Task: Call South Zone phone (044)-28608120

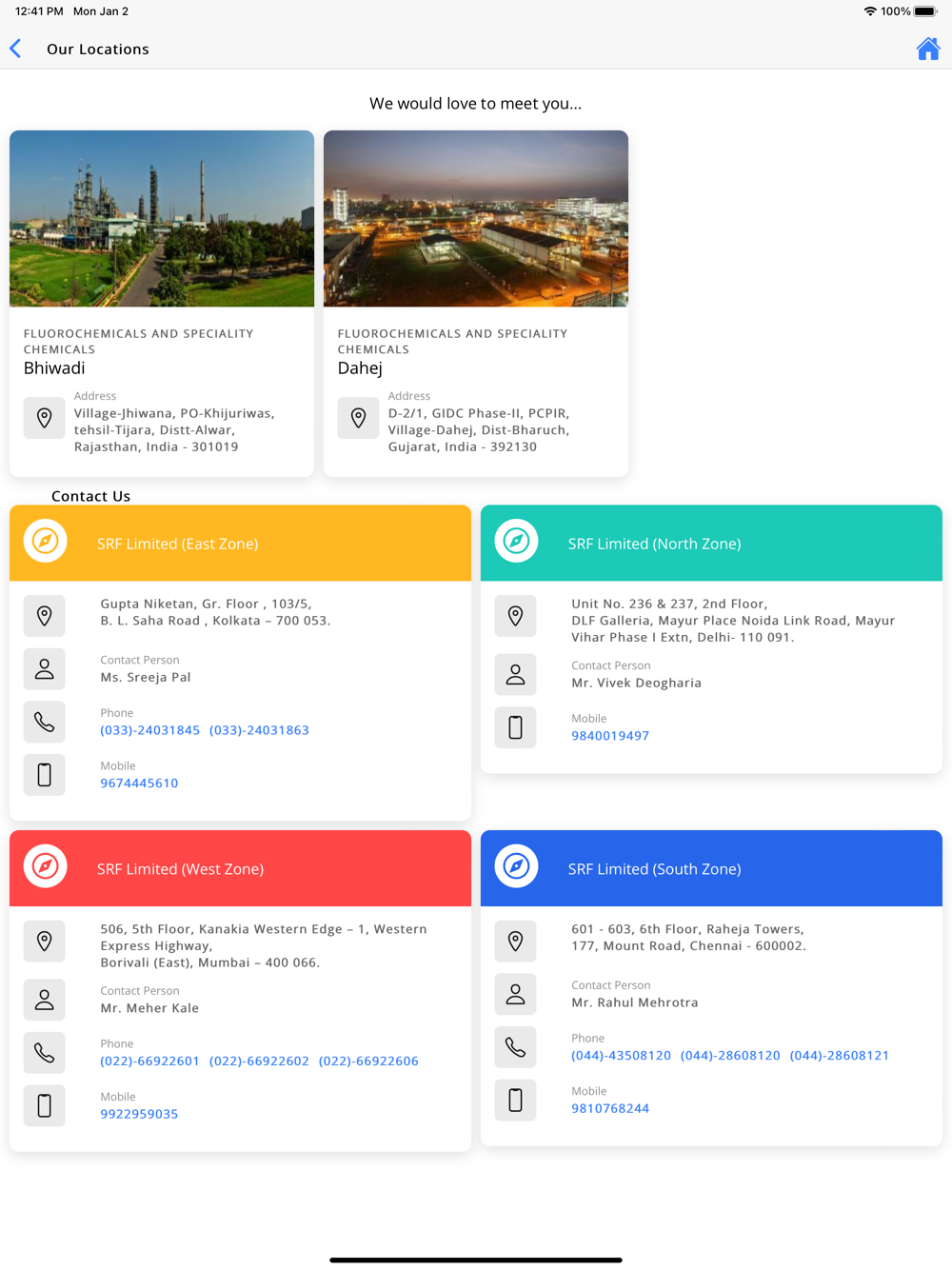Action: [x=730, y=1056]
